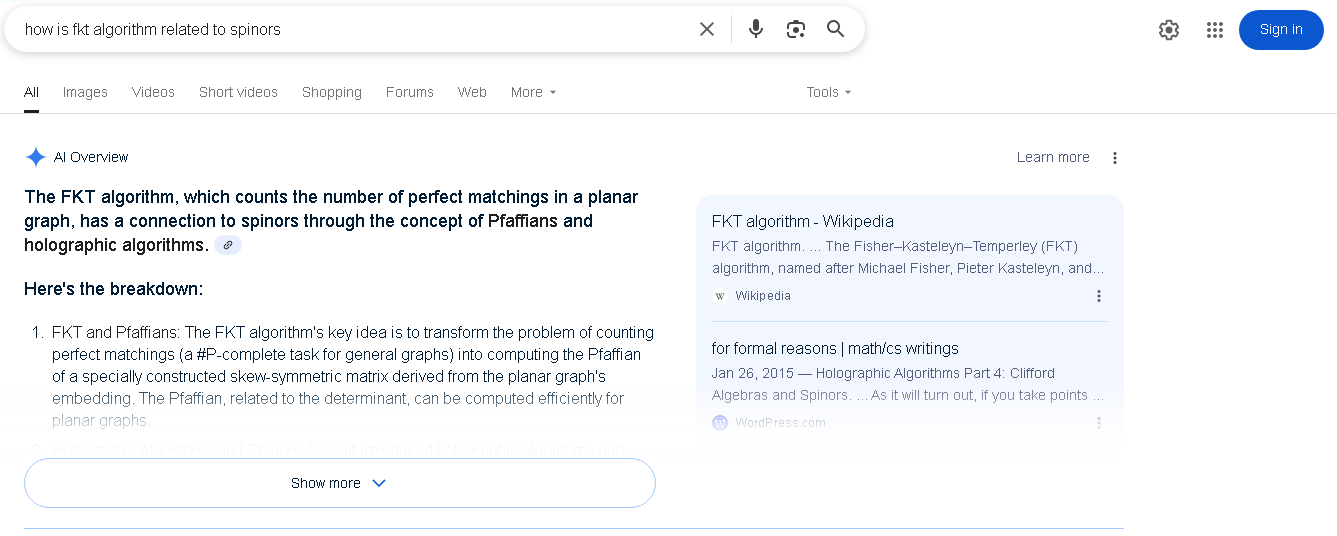Image resolution: width=1337 pixels, height=536 pixels.
Task: Expand the More search filters dropdown
Action: coord(533,92)
